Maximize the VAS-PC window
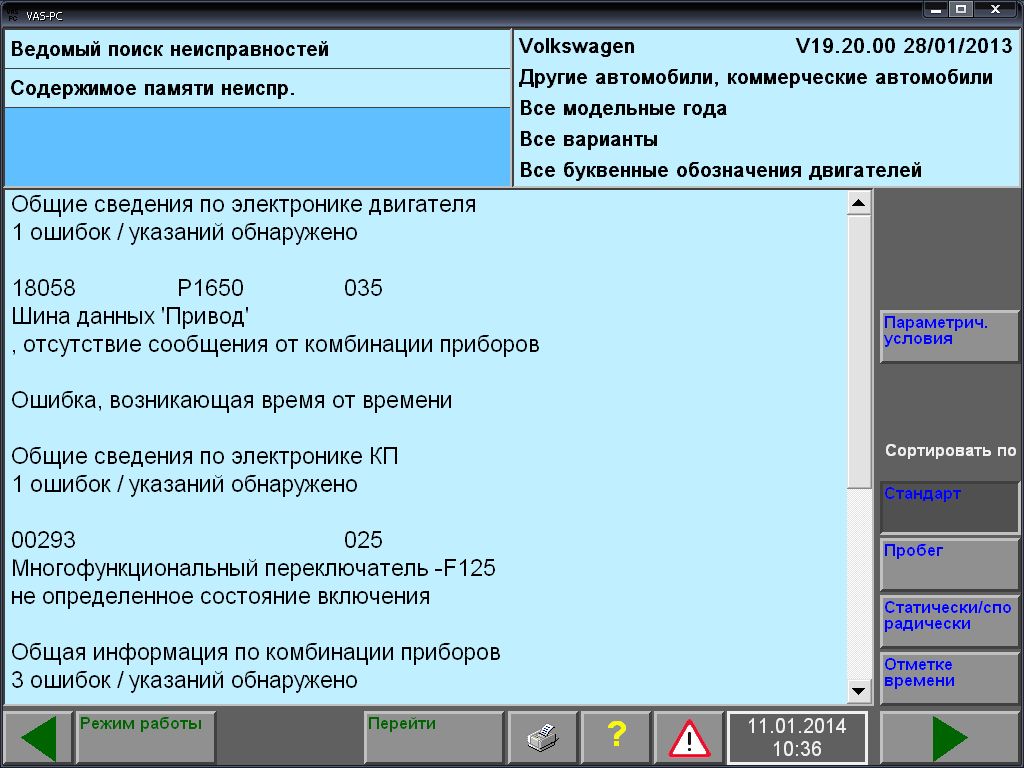The image size is (1024, 768). [x=961, y=10]
